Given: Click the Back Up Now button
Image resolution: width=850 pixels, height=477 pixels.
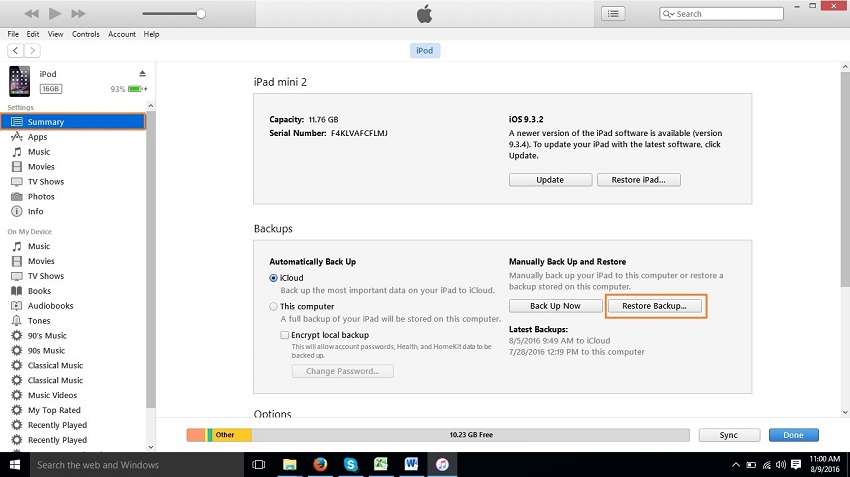Looking at the screenshot, I should [555, 306].
